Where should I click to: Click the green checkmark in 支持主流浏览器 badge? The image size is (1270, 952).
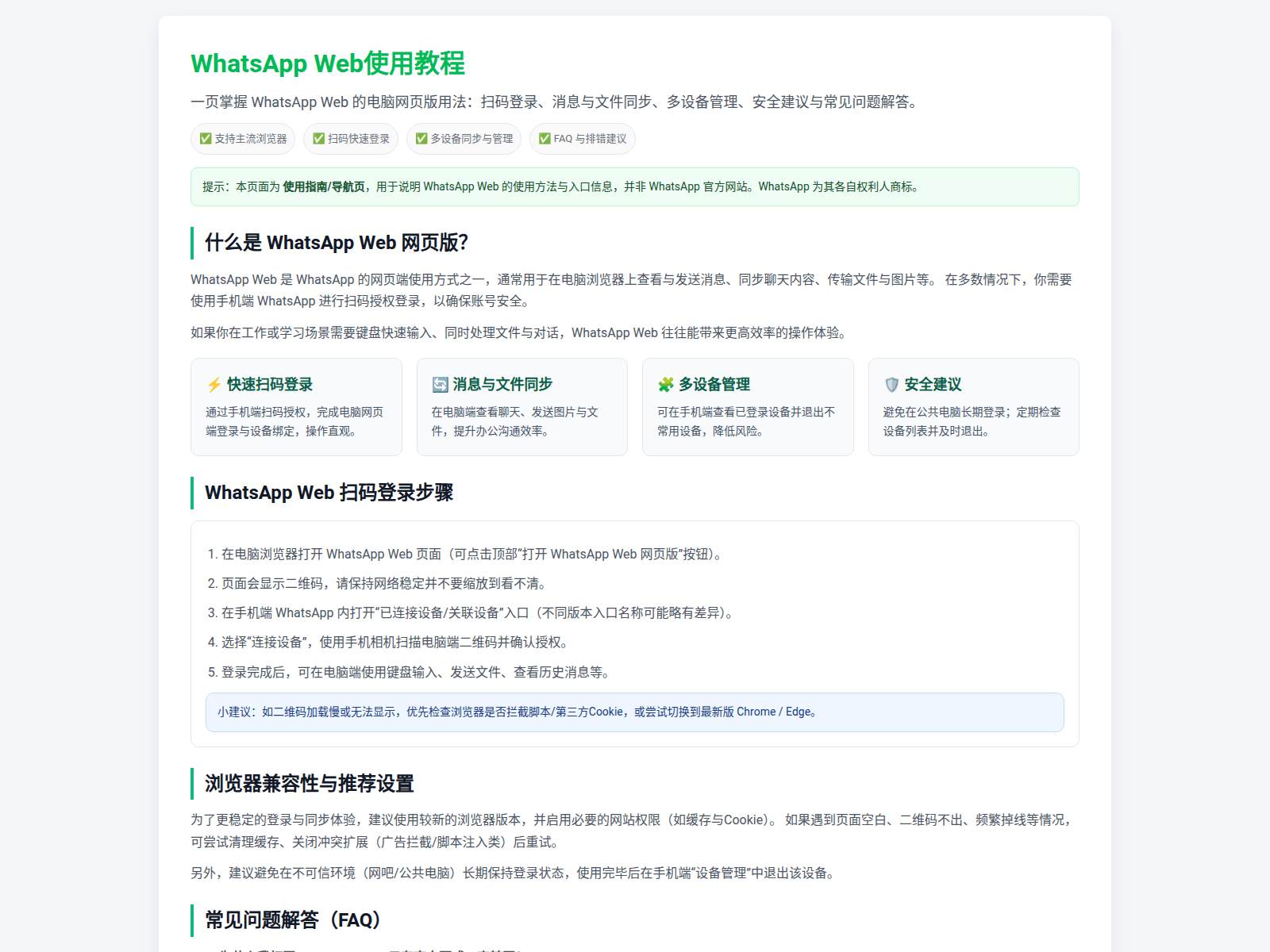click(206, 139)
